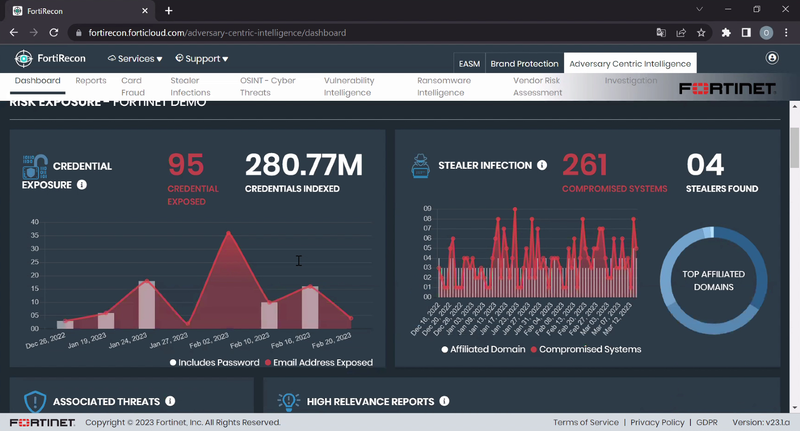800x431 pixels.
Task: Click the 04 Stealers Found value
Action: [705, 165]
